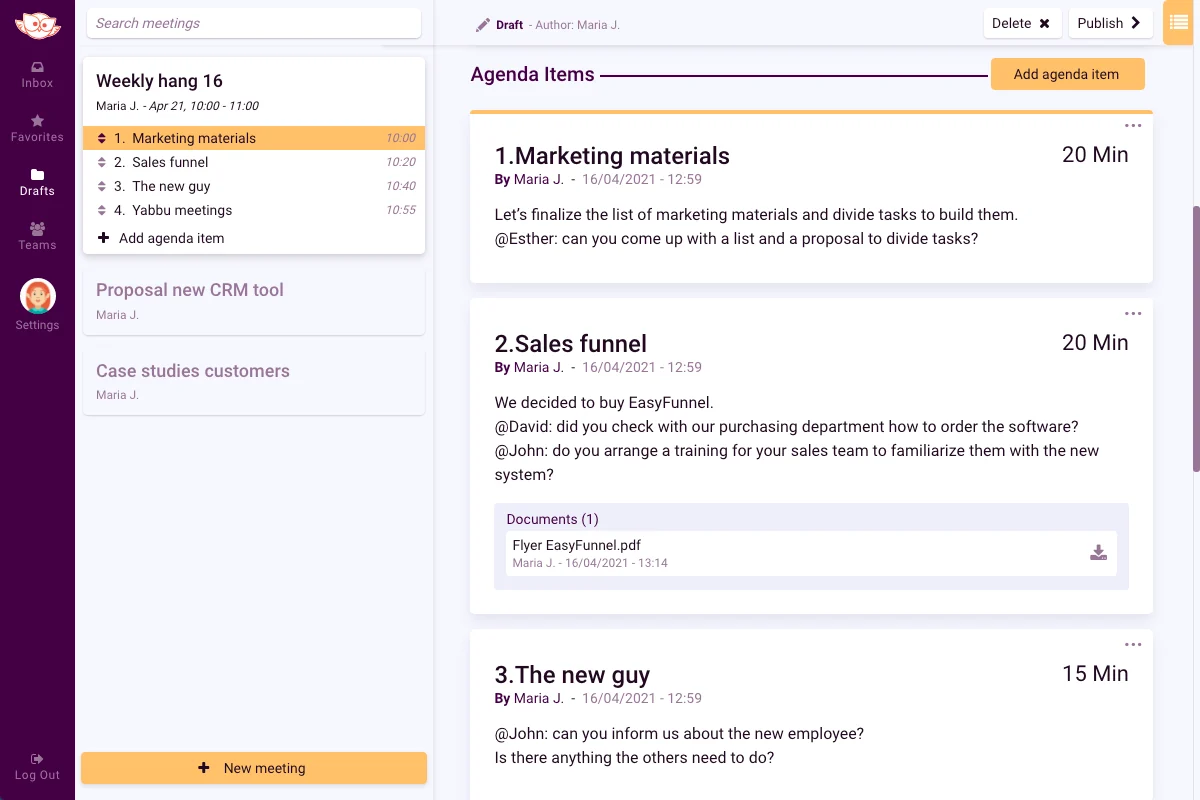
Task: Click Yabbu owl logo
Action: [37, 25]
